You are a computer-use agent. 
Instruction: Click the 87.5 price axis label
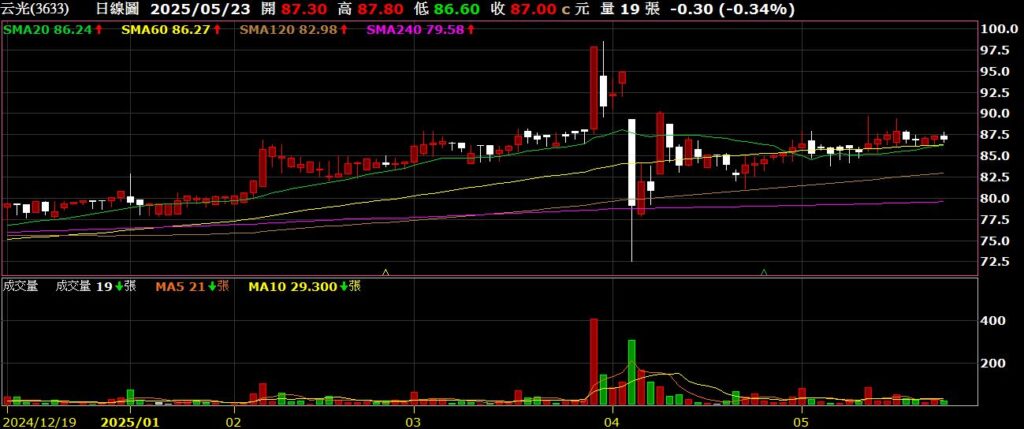click(995, 135)
